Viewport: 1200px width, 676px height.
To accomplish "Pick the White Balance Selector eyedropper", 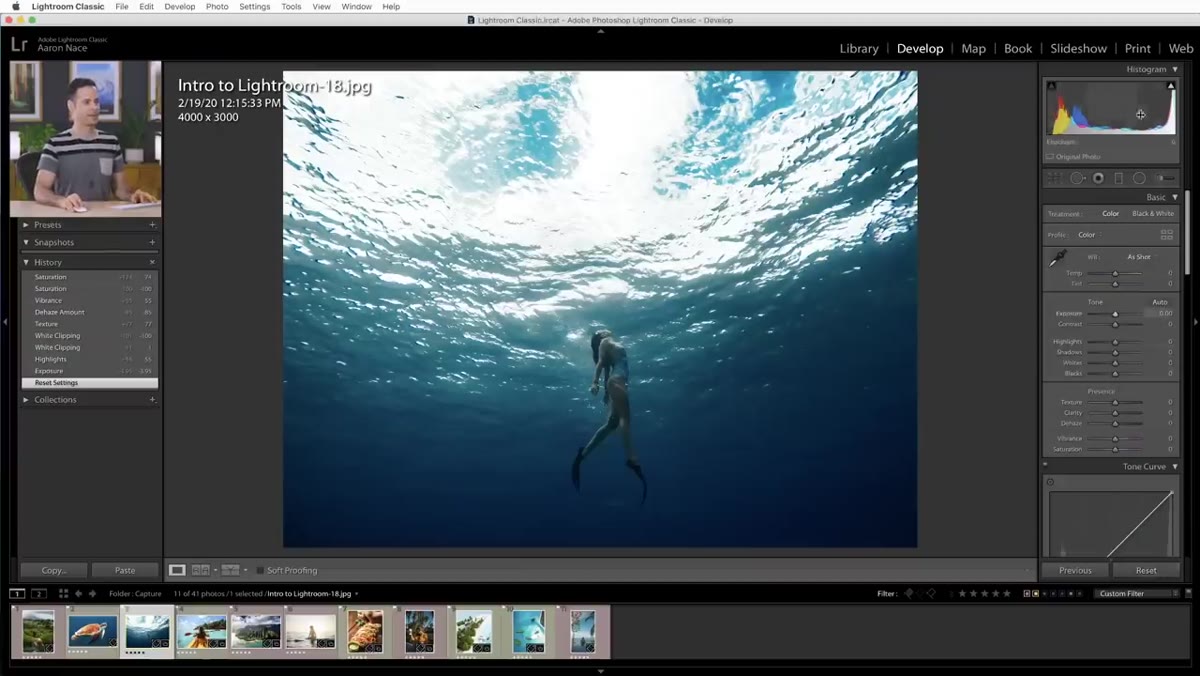I will (1057, 259).
